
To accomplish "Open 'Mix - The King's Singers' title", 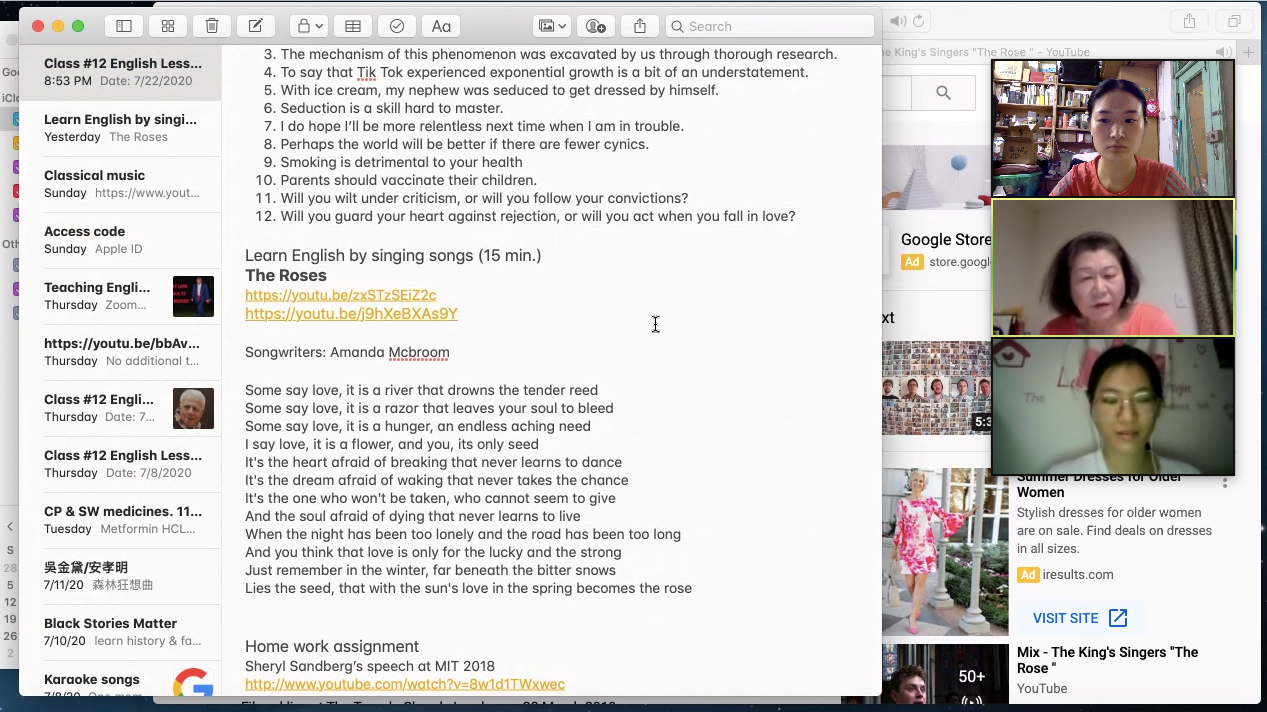I will point(1107,660).
